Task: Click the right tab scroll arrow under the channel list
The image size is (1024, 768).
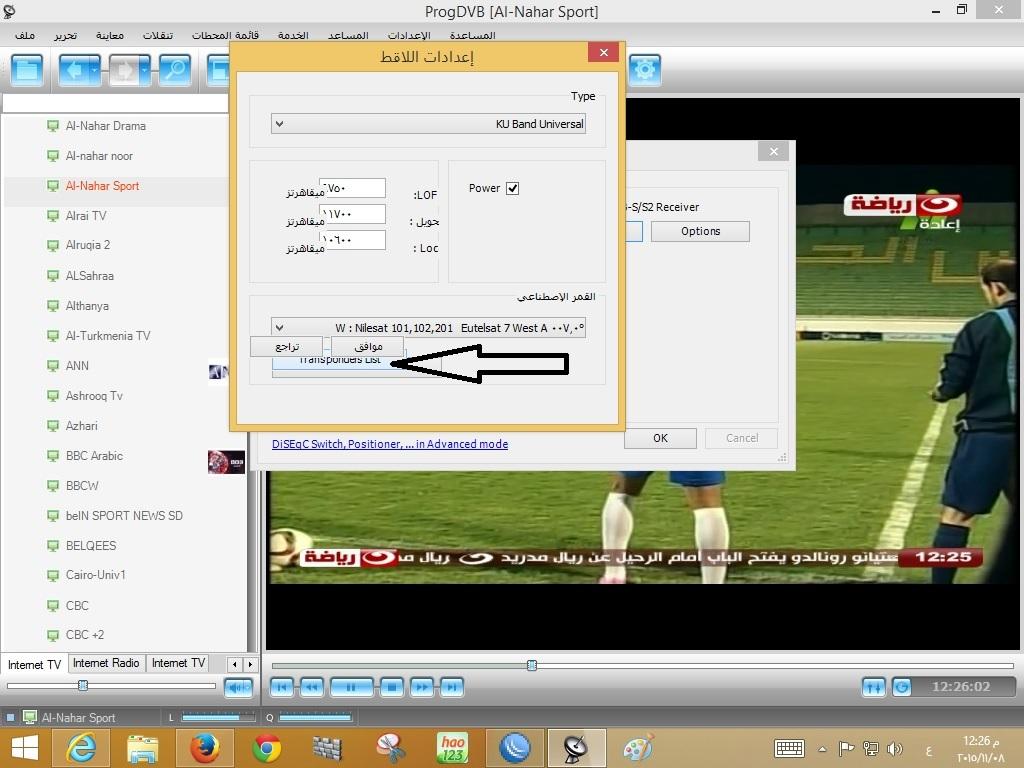Action: (x=250, y=664)
